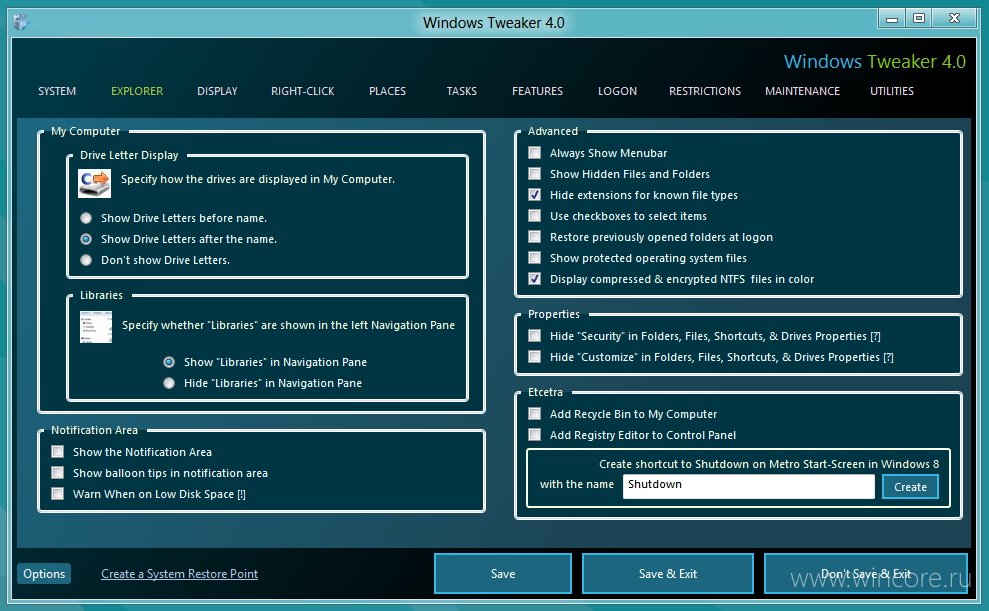Switch to the EXPLORER tab
The height and width of the screenshot is (611, 989).
(x=137, y=91)
